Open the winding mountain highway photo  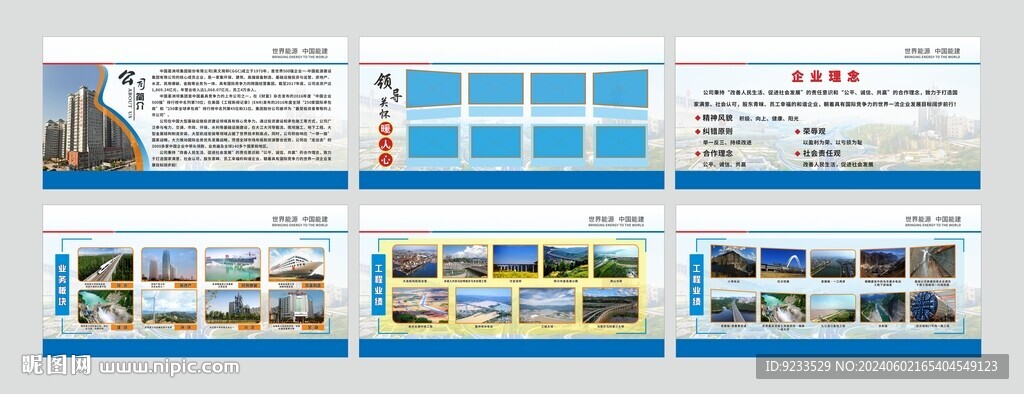566,261
